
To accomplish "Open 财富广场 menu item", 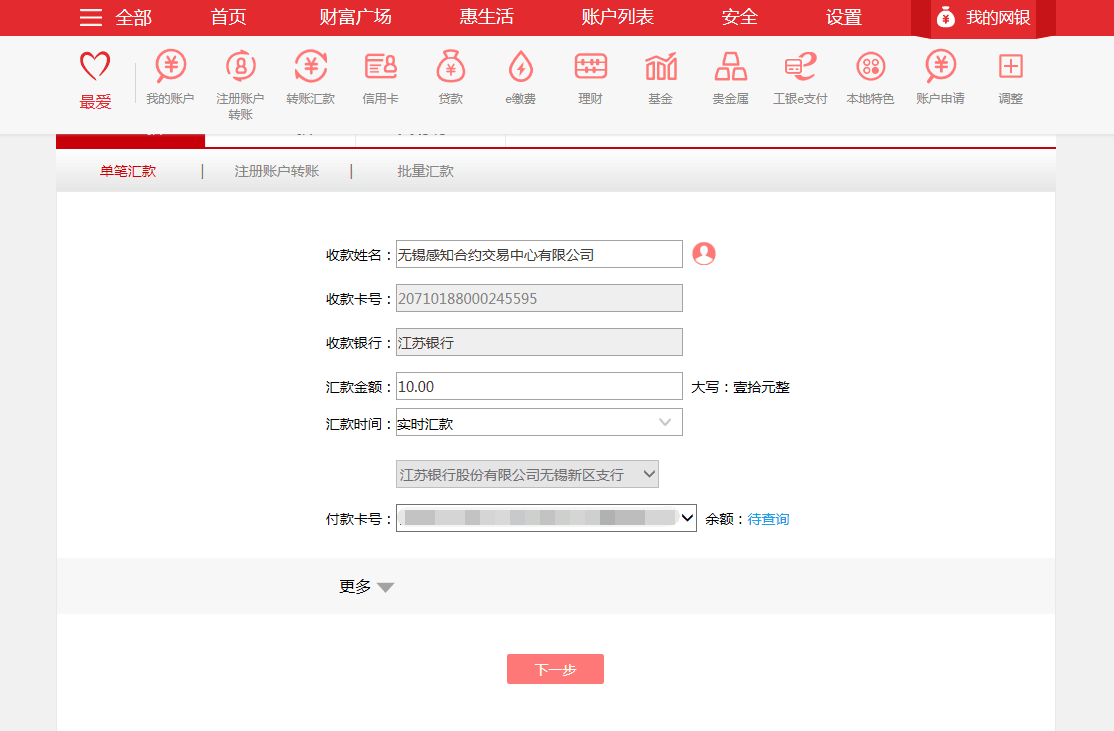I will 356,17.
